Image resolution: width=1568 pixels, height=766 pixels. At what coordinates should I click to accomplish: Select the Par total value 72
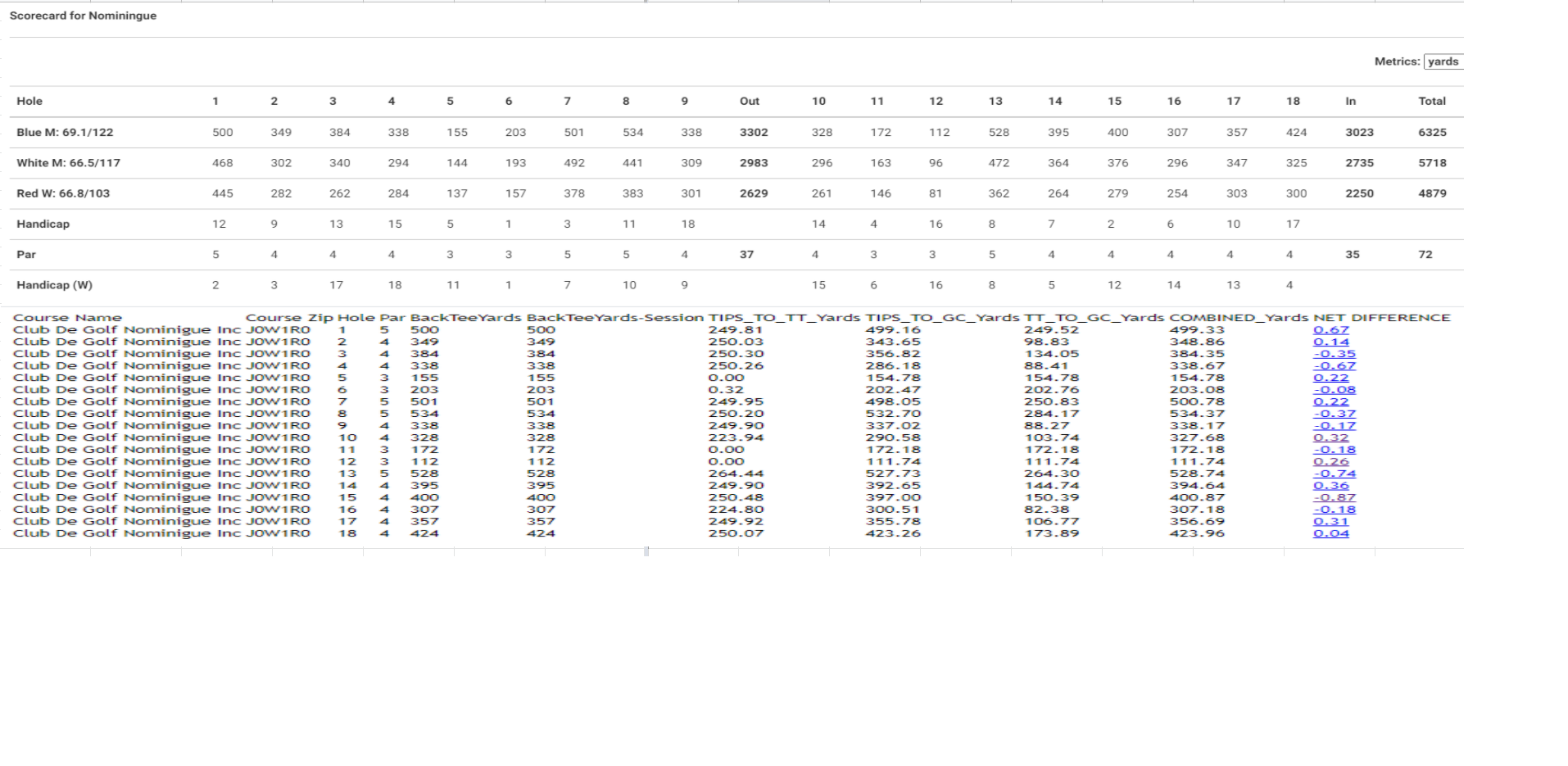[1425, 255]
